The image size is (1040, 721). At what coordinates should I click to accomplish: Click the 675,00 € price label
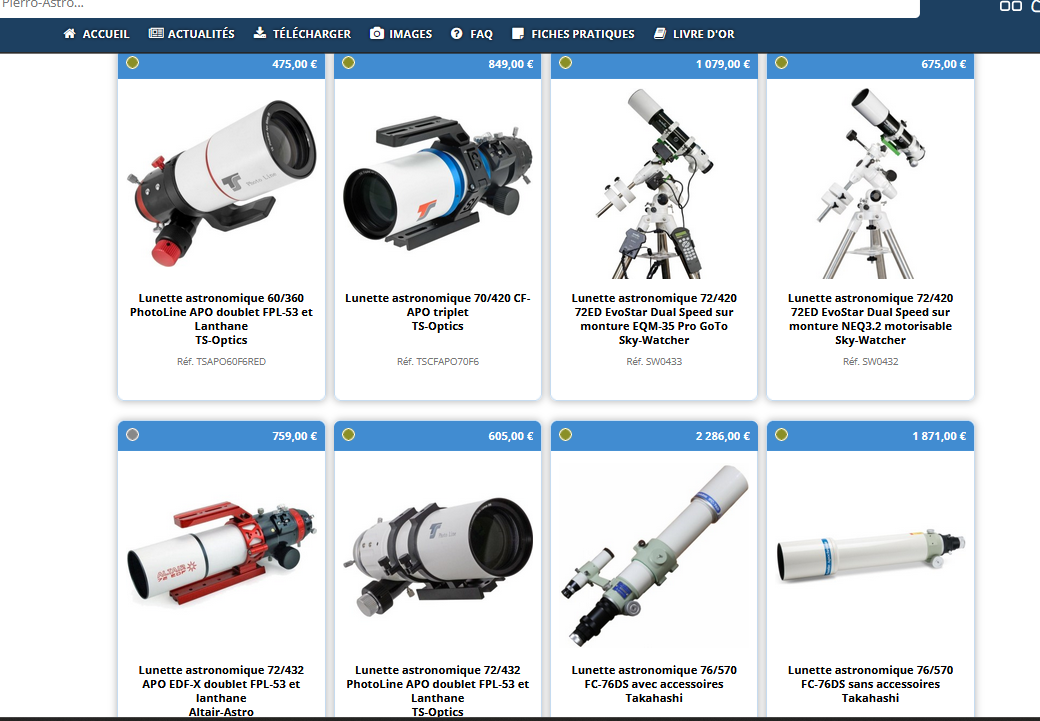tap(943, 64)
